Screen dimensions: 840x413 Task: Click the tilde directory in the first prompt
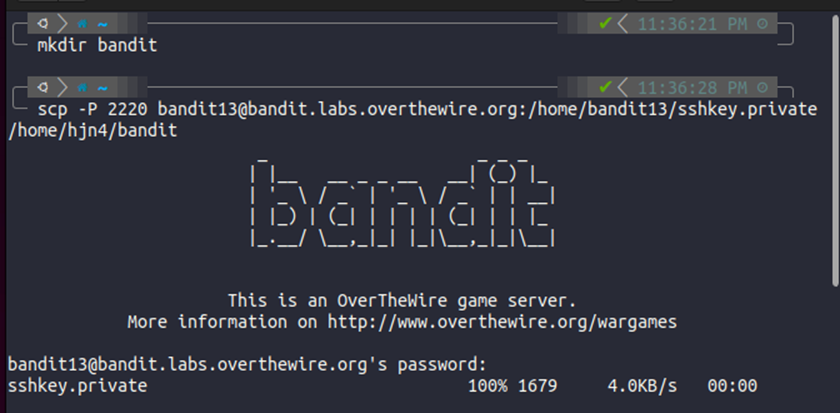(102, 25)
